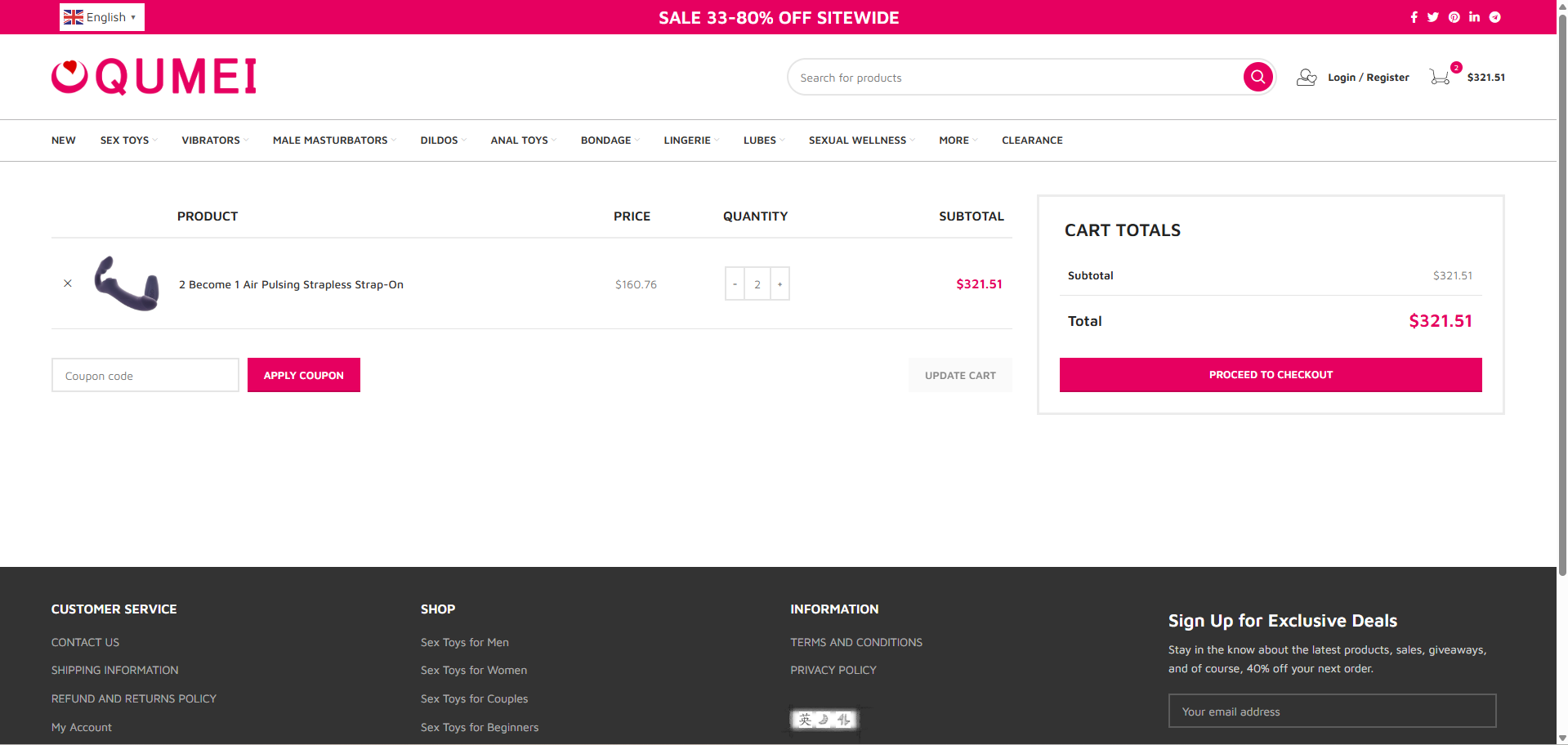This screenshot has height=745, width=1568.
Task: Expand the LINGERIE menu
Action: coord(691,141)
